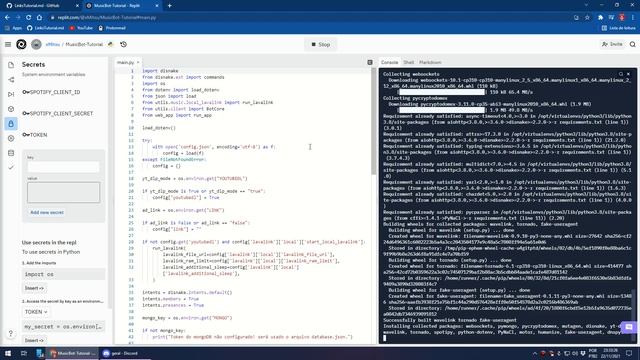
Task: Open the Files sidebar icon
Action: 11,65
